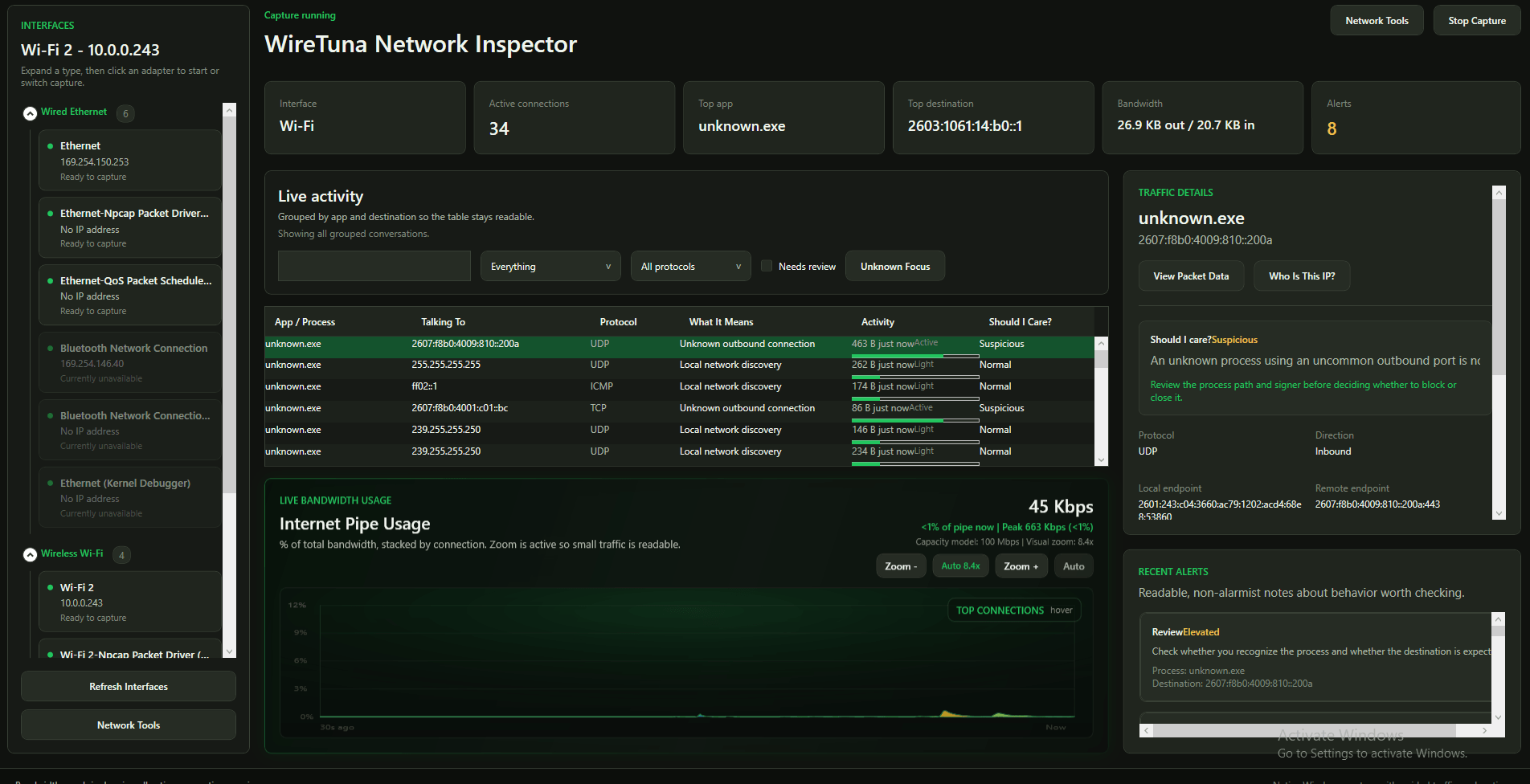Stop the running capture
This screenshot has width=1530, height=784.
pyautogui.click(x=1477, y=21)
